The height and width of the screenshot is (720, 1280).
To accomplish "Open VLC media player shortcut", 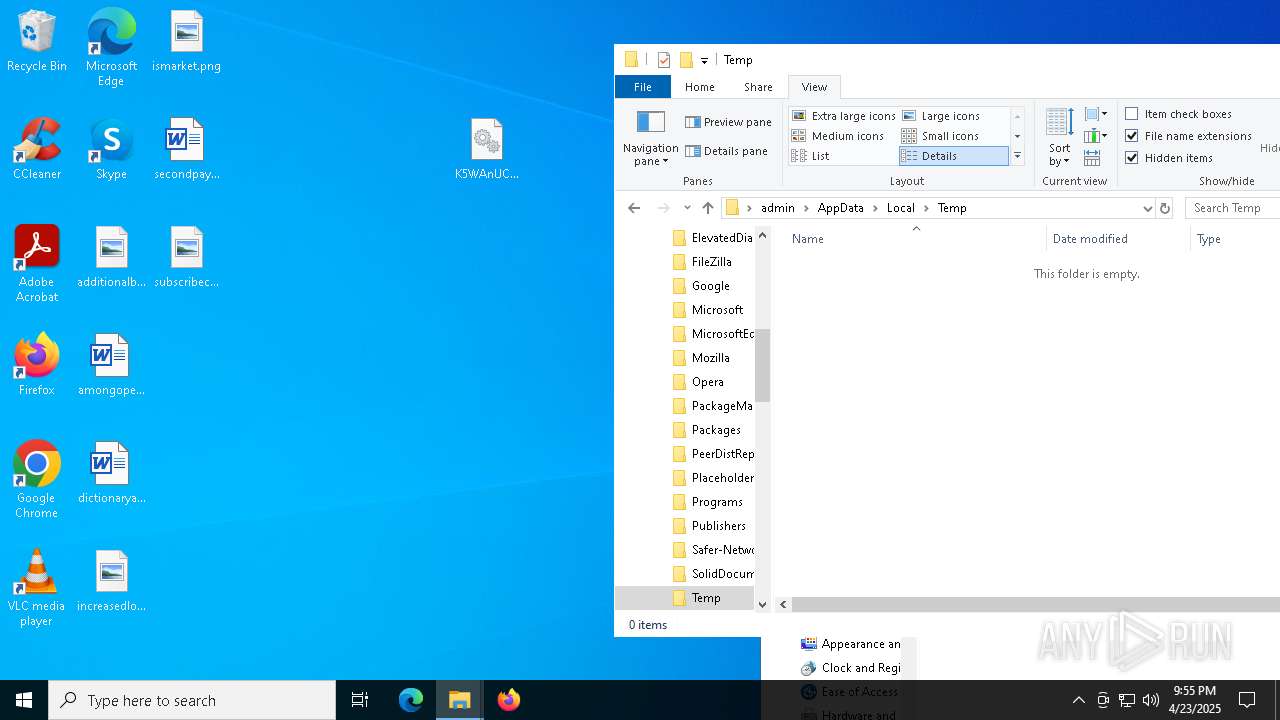I will tap(37, 588).
